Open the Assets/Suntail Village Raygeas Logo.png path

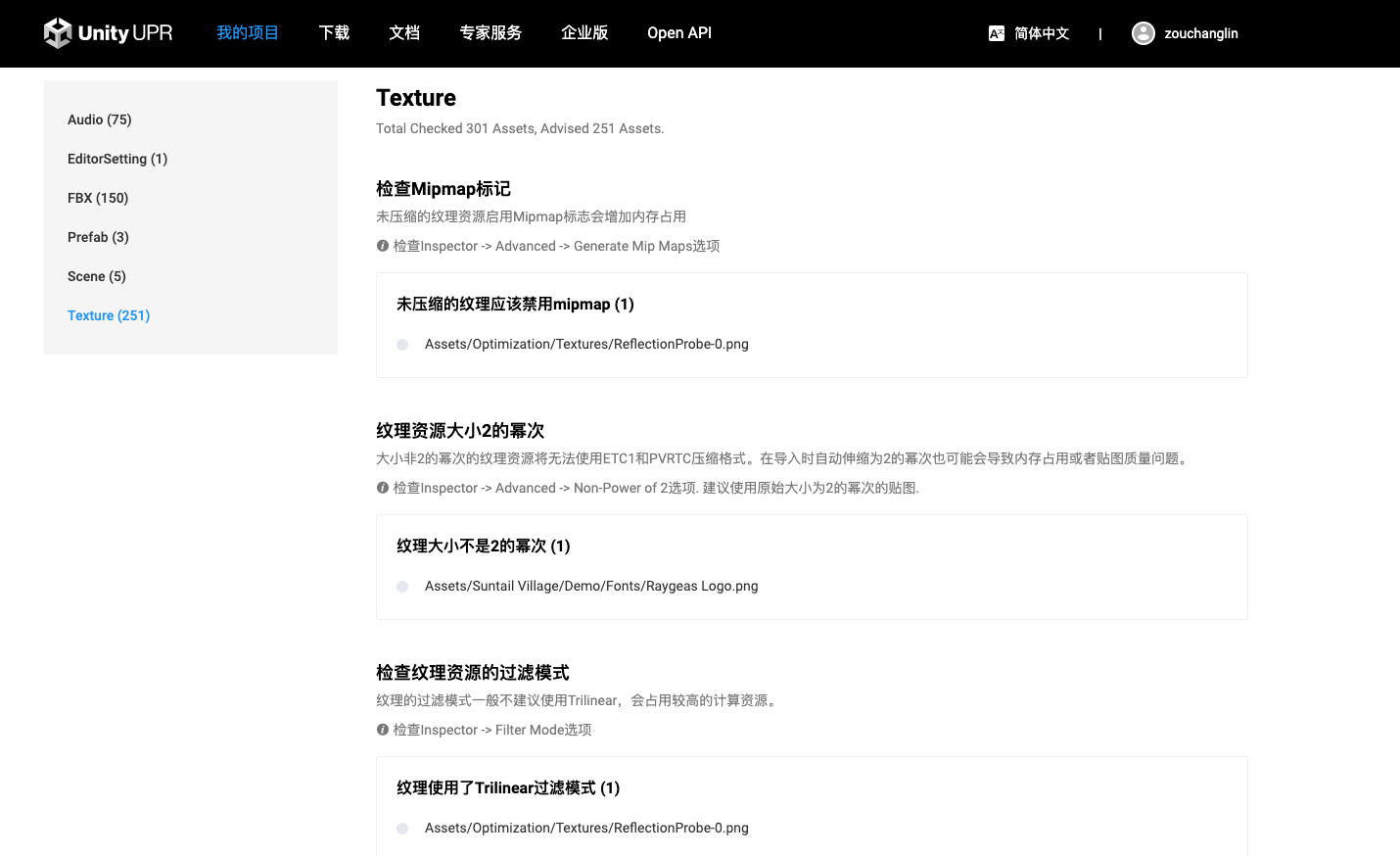coord(591,586)
